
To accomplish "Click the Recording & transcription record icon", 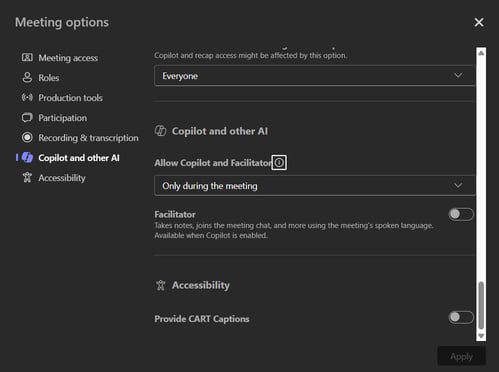I will pyautogui.click(x=27, y=138).
